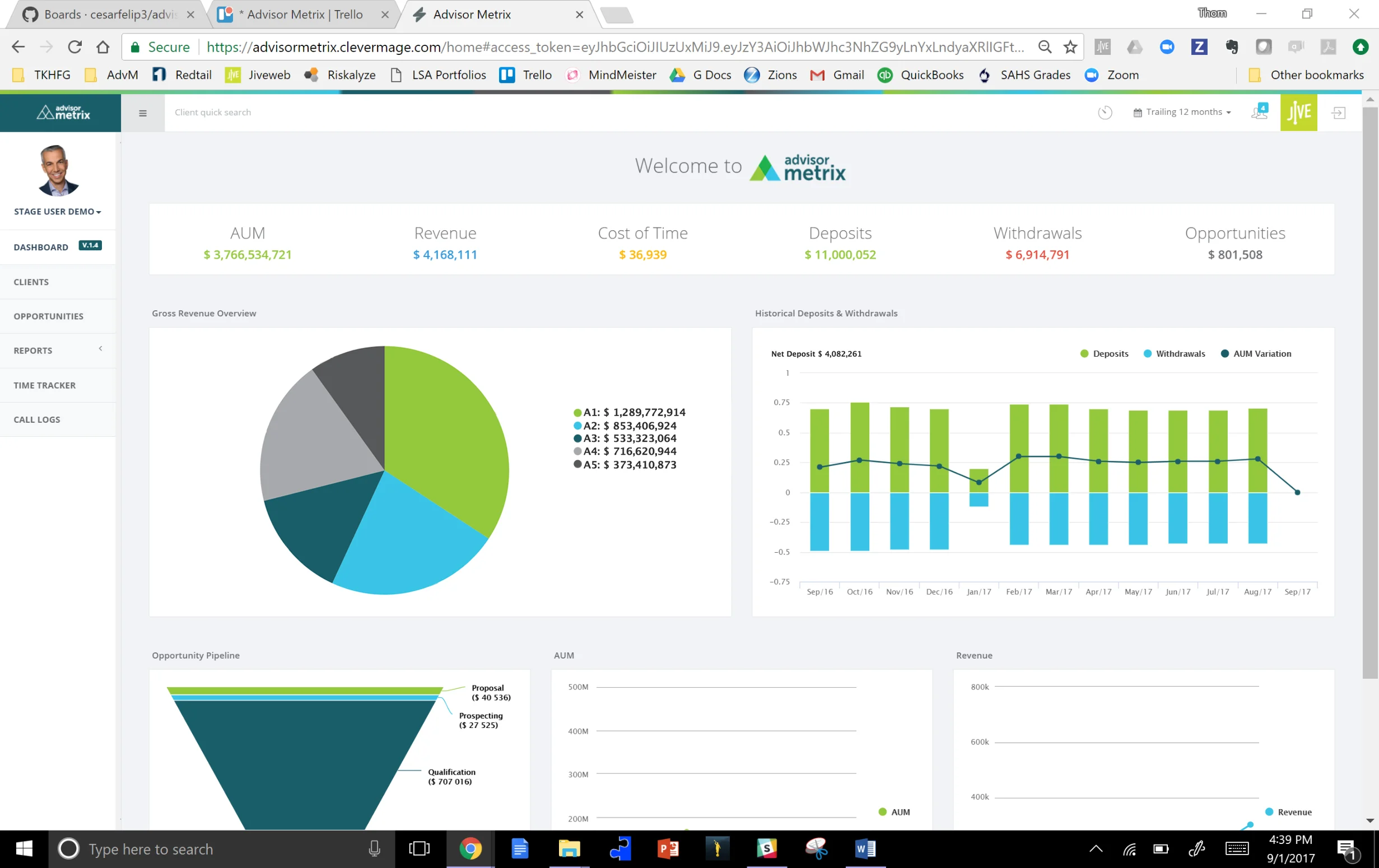Viewport: 1379px width, 868px height.
Task: Toggle AUM series in AUM chart legend
Action: click(895, 812)
